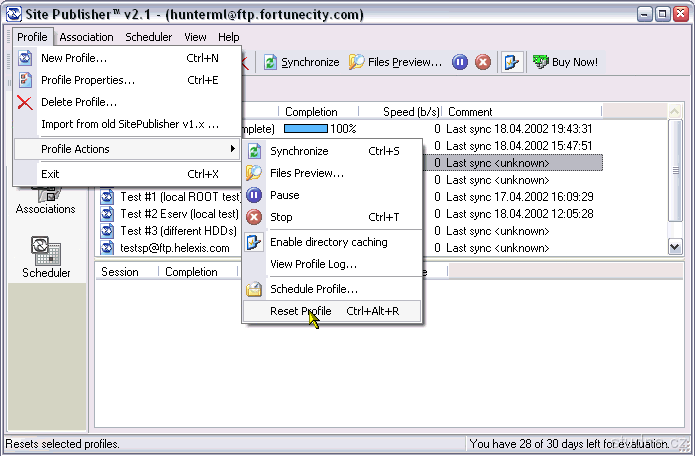This screenshot has width=695, height=456.
Task: Click blue Pause toolbar icon
Action: pyautogui.click(x=460, y=62)
